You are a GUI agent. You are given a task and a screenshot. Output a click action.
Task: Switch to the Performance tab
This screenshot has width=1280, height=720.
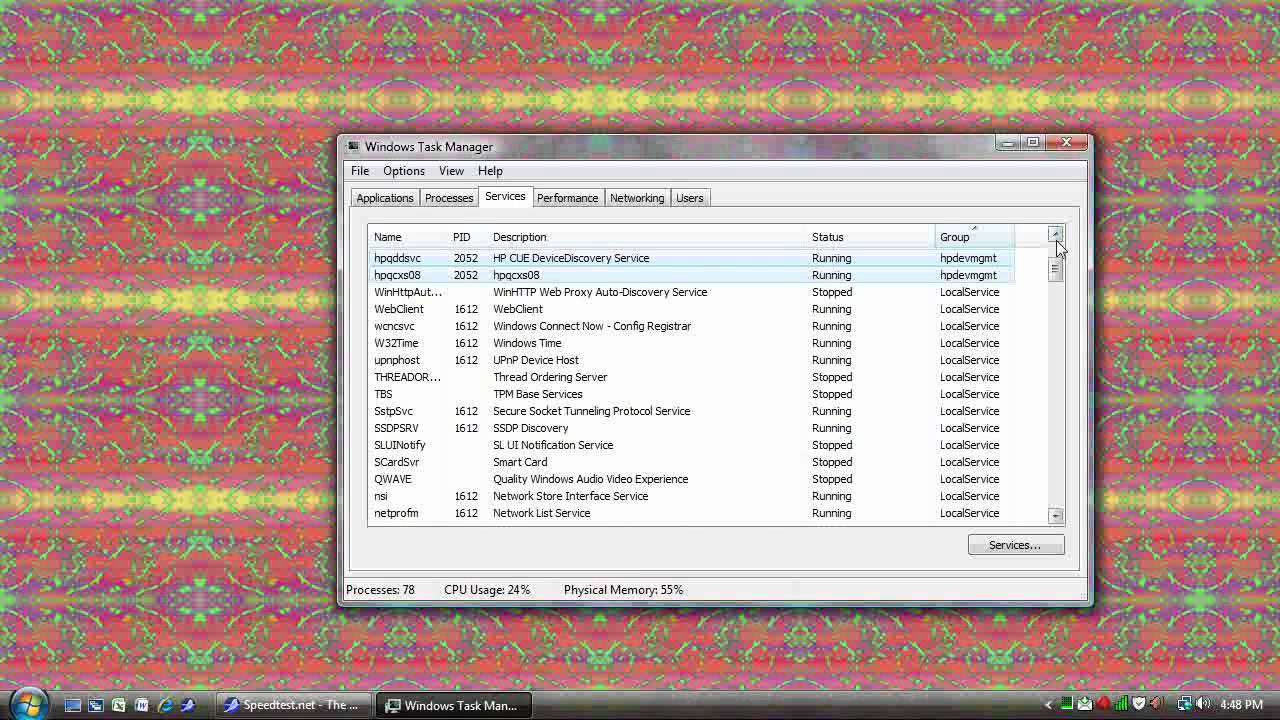(567, 198)
